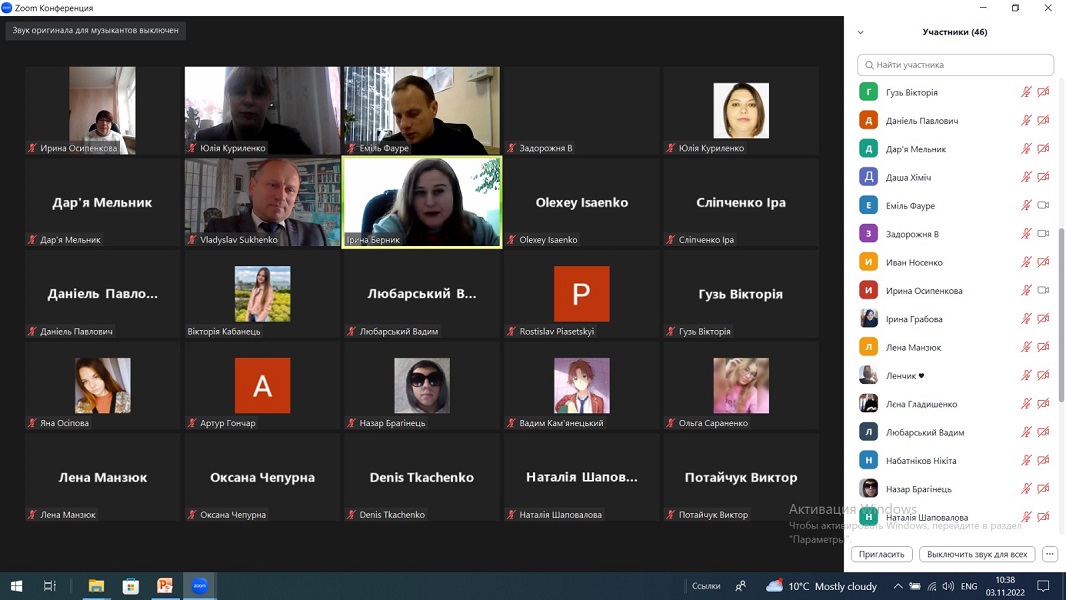Select Лєна Гладишенко in the participants list
The width and height of the screenshot is (1066, 600).
[921, 404]
